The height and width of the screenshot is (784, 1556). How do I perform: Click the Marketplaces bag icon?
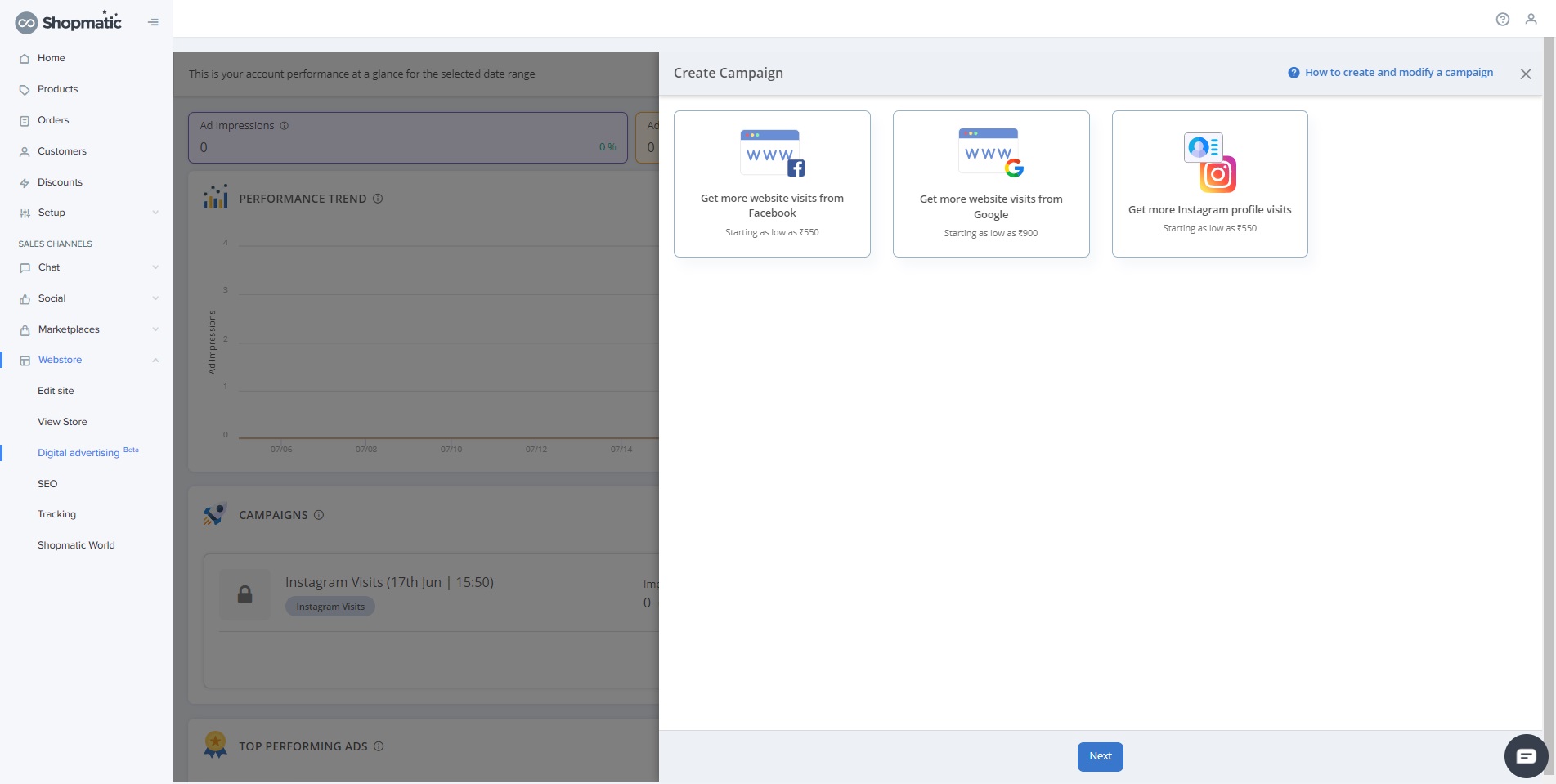pyautogui.click(x=25, y=330)
